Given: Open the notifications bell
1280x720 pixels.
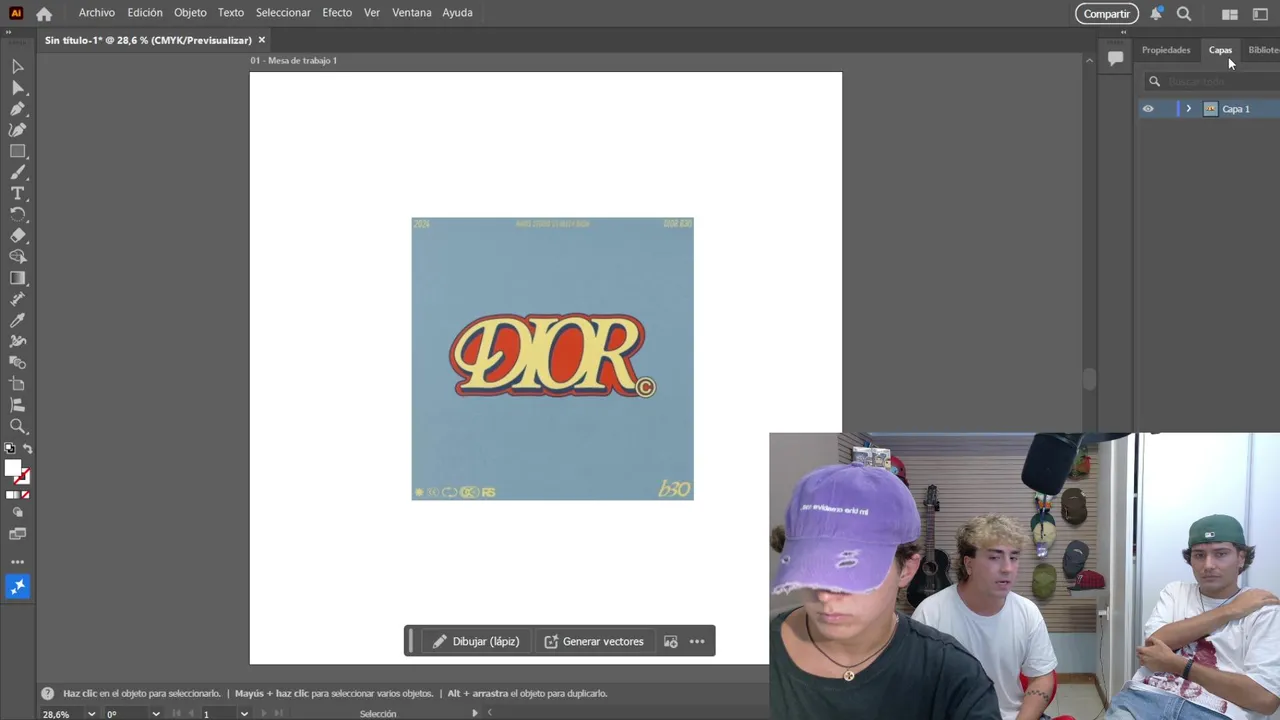Looking at the screenshot, I should tap(1156, 13).
